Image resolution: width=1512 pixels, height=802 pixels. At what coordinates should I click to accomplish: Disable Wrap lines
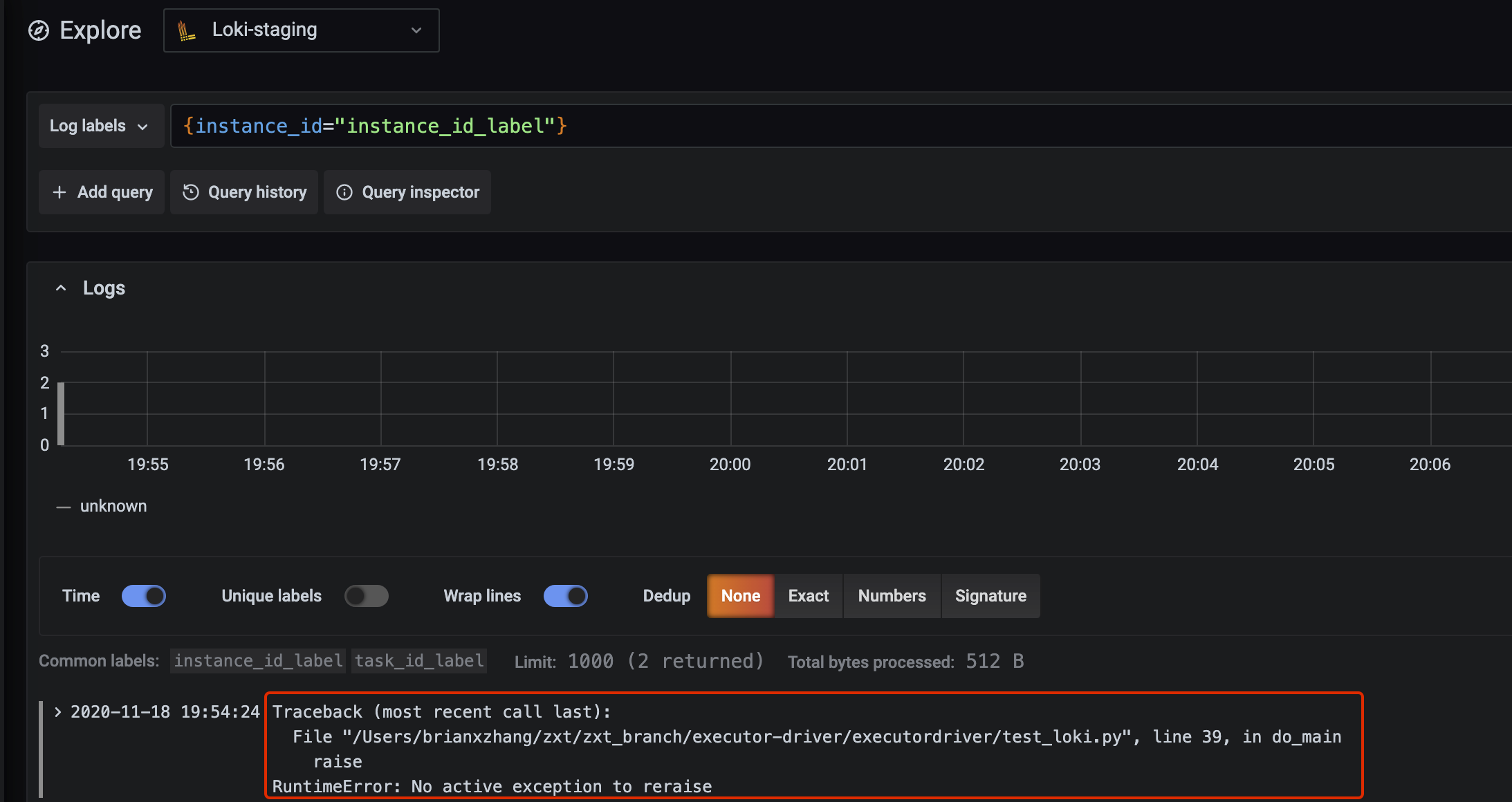[566, 595]
